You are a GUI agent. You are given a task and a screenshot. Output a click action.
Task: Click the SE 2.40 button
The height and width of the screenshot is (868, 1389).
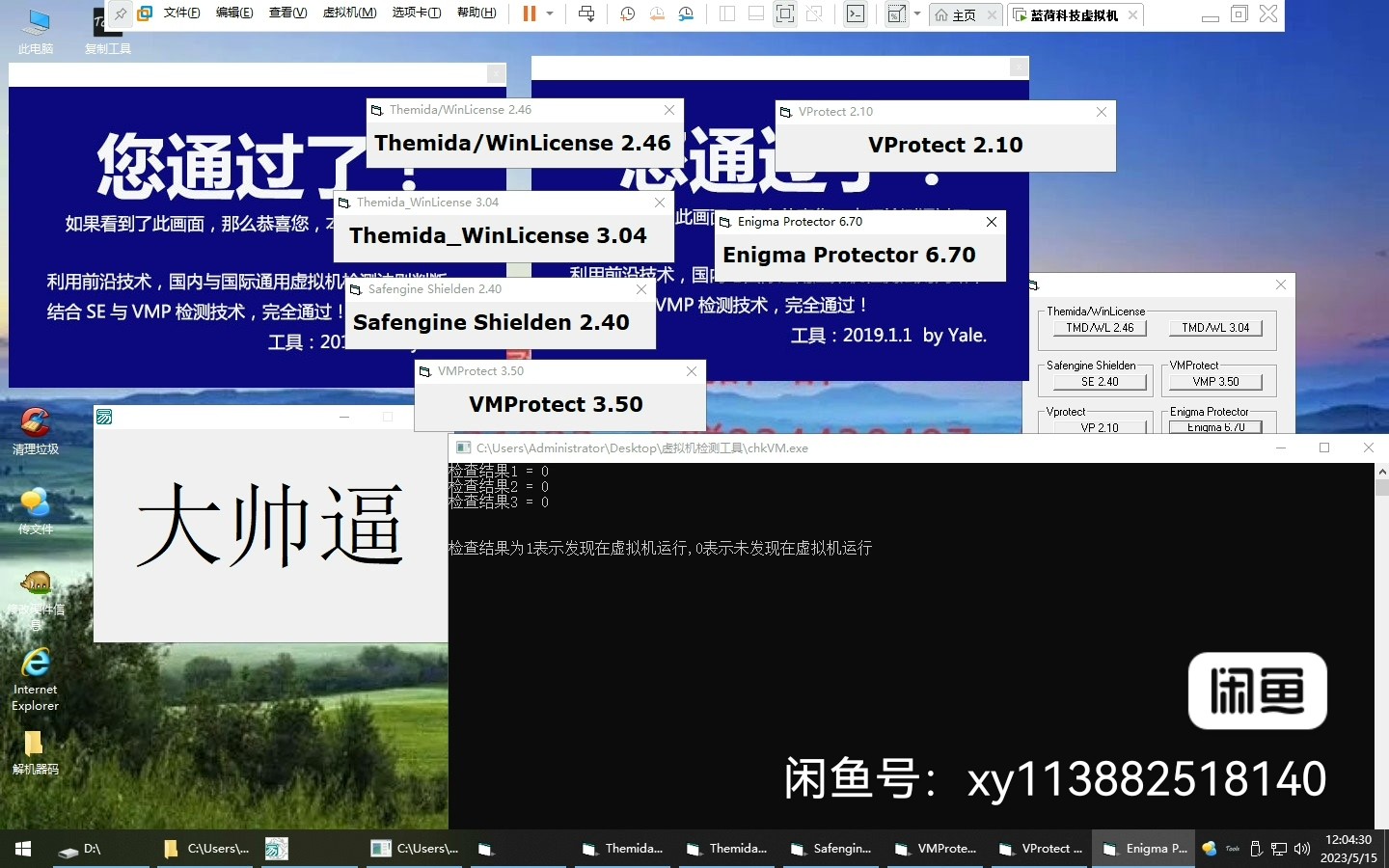(1100, 382)
